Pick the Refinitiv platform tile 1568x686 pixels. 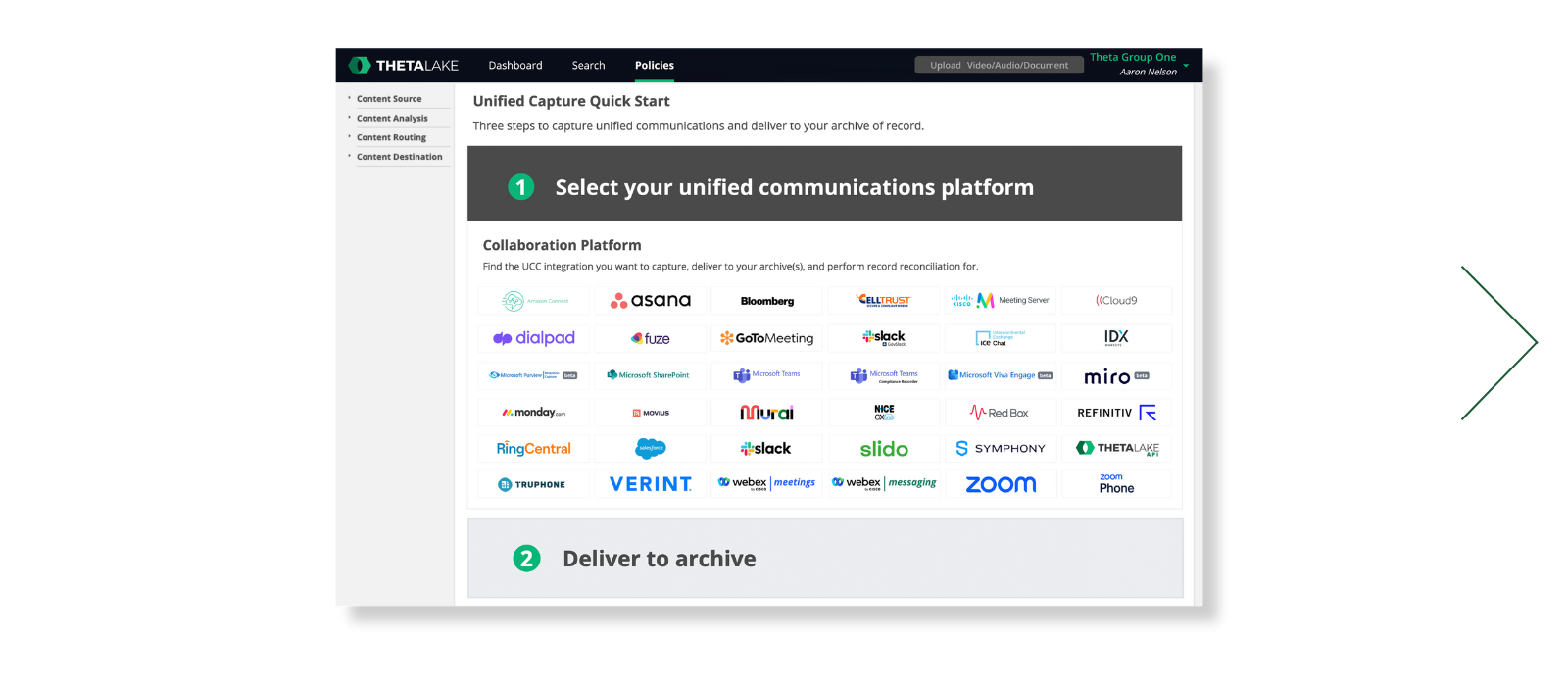click(1116, 413)
